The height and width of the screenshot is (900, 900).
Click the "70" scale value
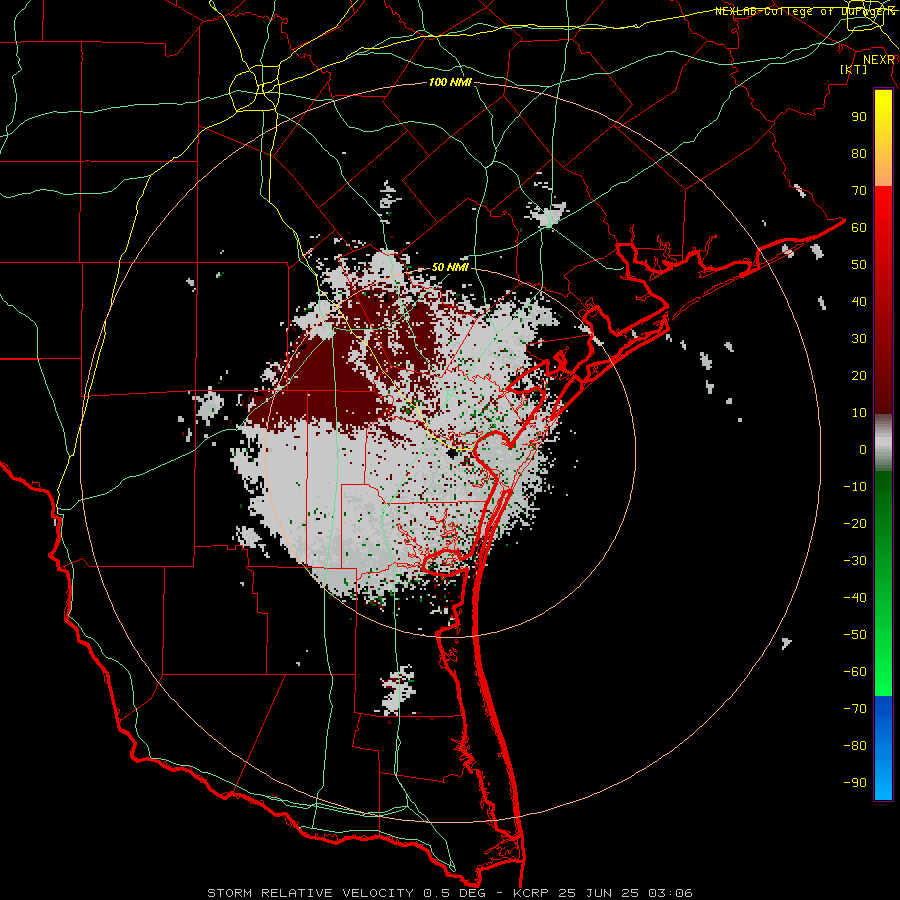point(859,191)
